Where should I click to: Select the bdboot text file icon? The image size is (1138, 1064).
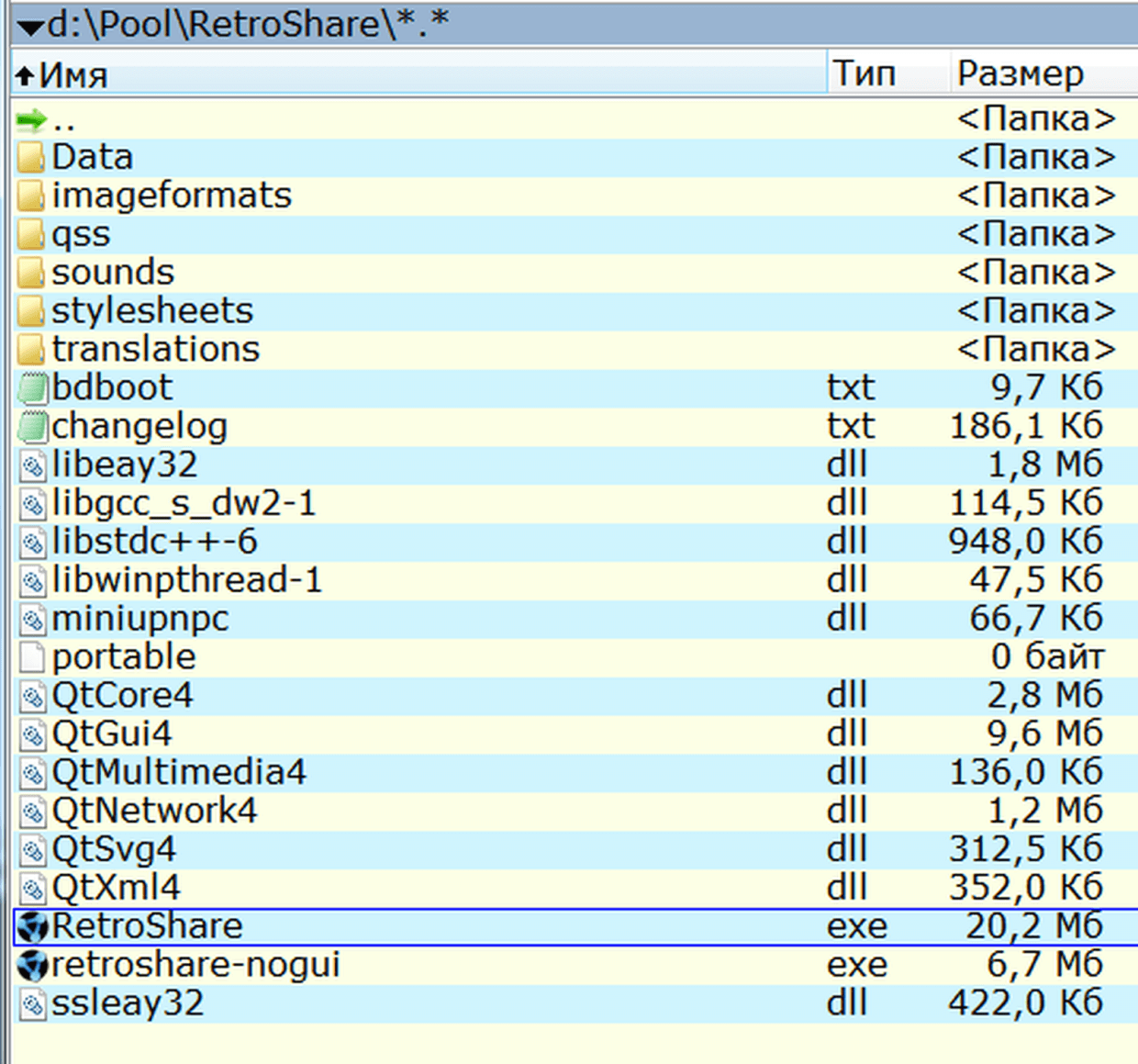pyautogui.click(x=32, y=388)
